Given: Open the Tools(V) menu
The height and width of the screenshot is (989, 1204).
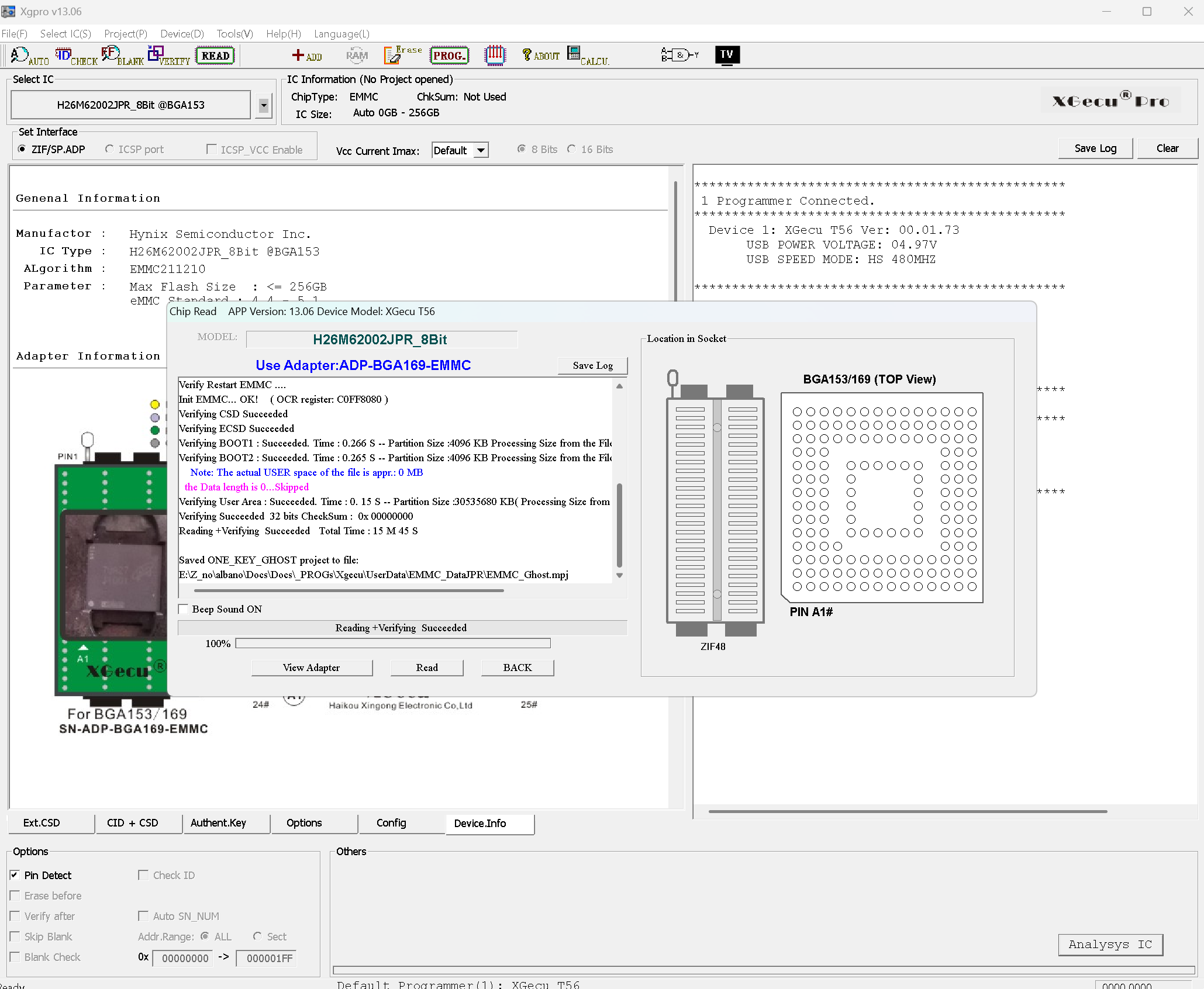Looking at the screenshot, I should coord(234,34).
